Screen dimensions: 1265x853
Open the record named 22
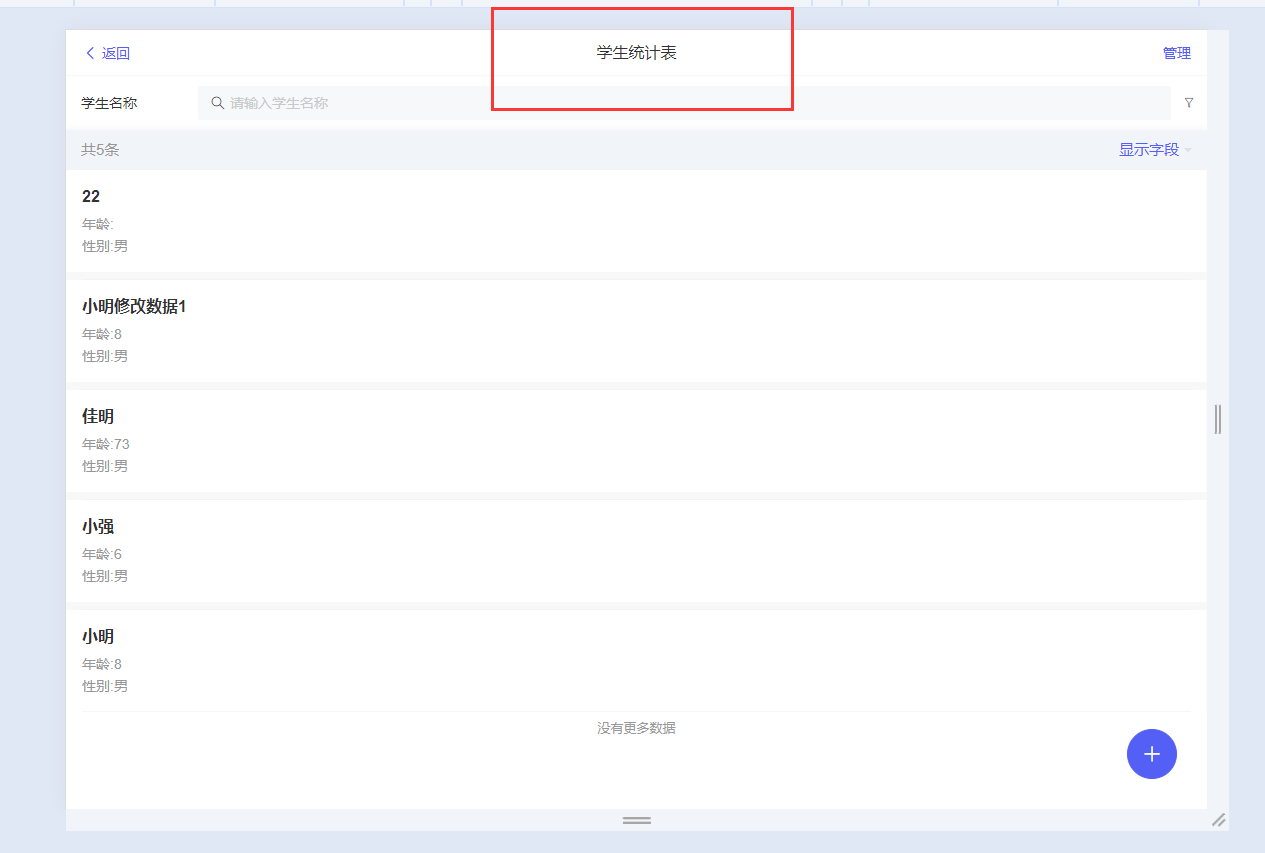coord(91,196)
